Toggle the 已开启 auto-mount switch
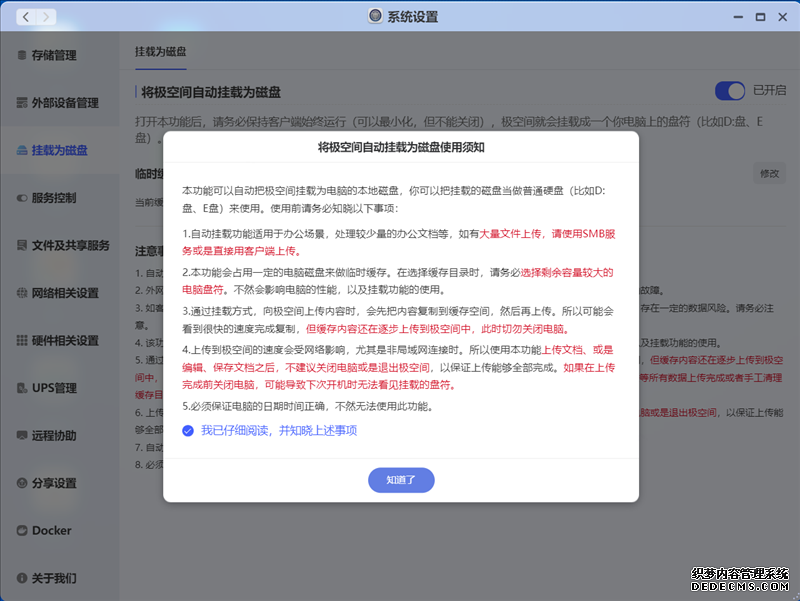Viewport: 800px width, 601px height. coord(730,91)
